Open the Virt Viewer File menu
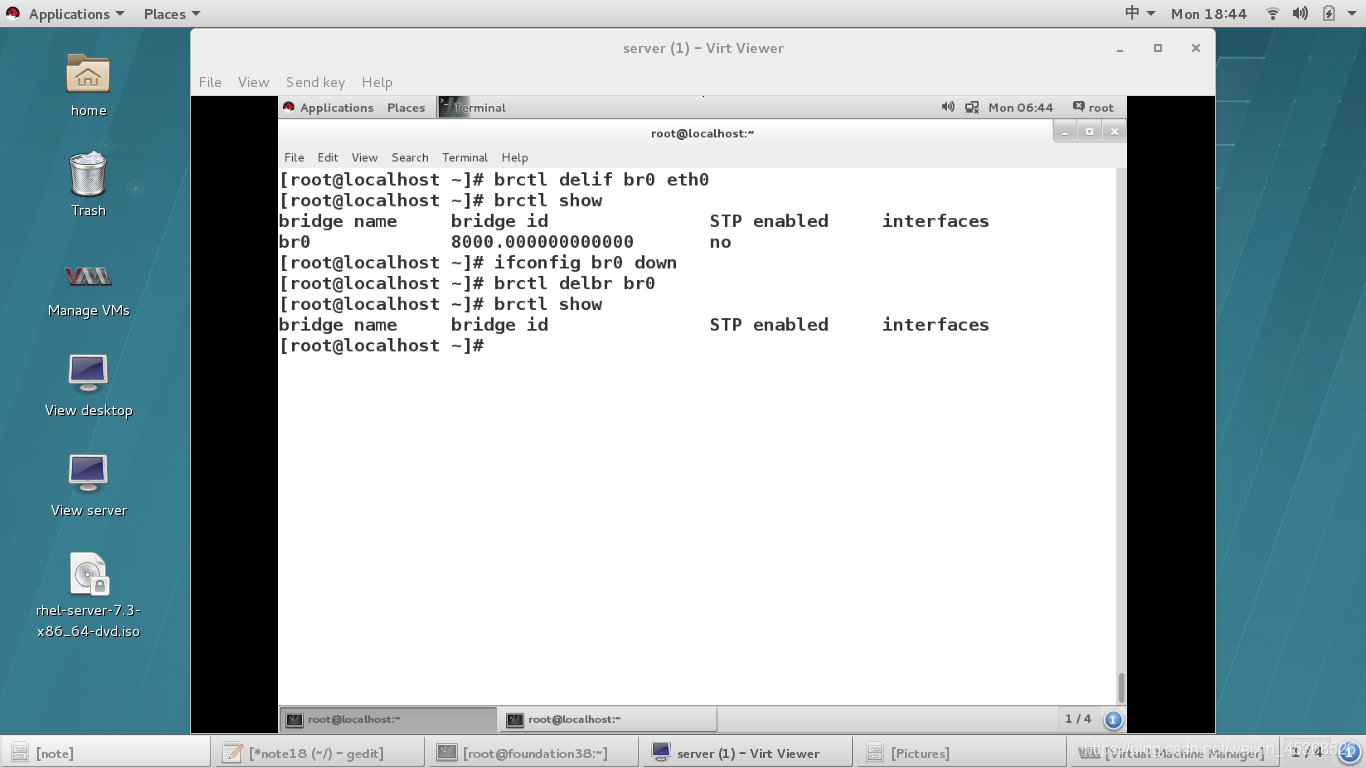 pyautogui.click(x=210, y=82)
